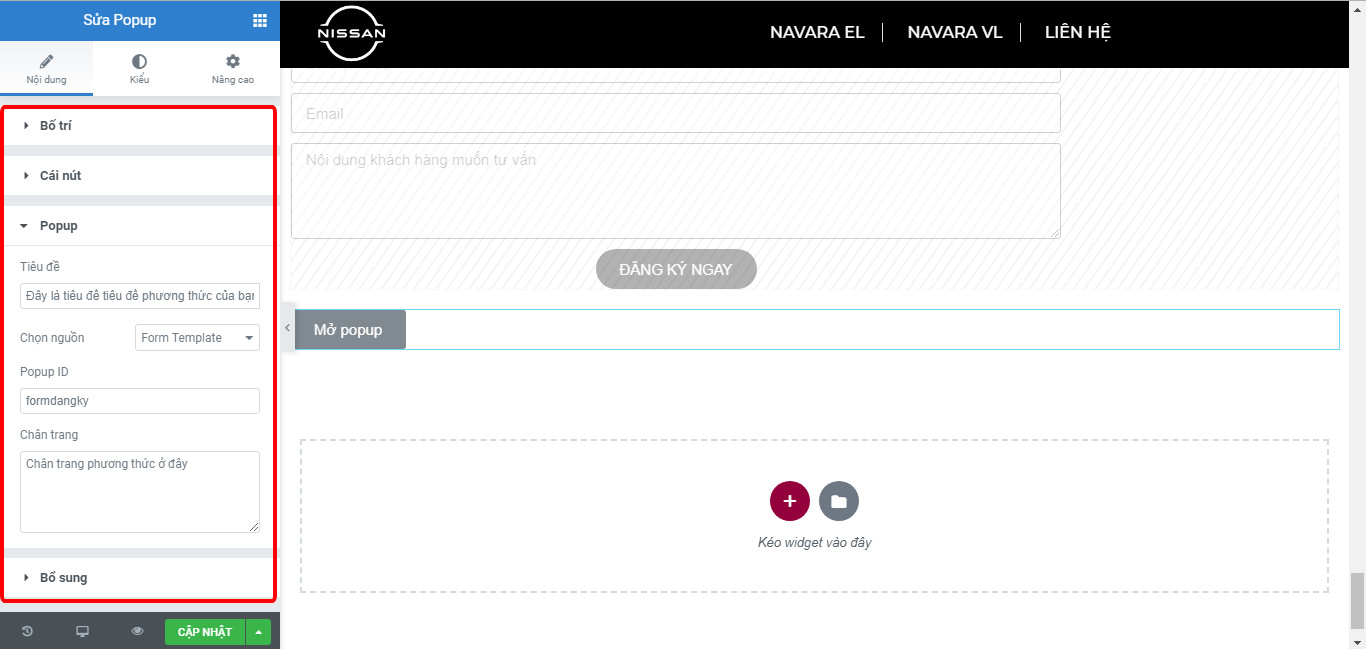Switch to the Kiểu tab
This screenshot has width=1366, height=649.
139,69
